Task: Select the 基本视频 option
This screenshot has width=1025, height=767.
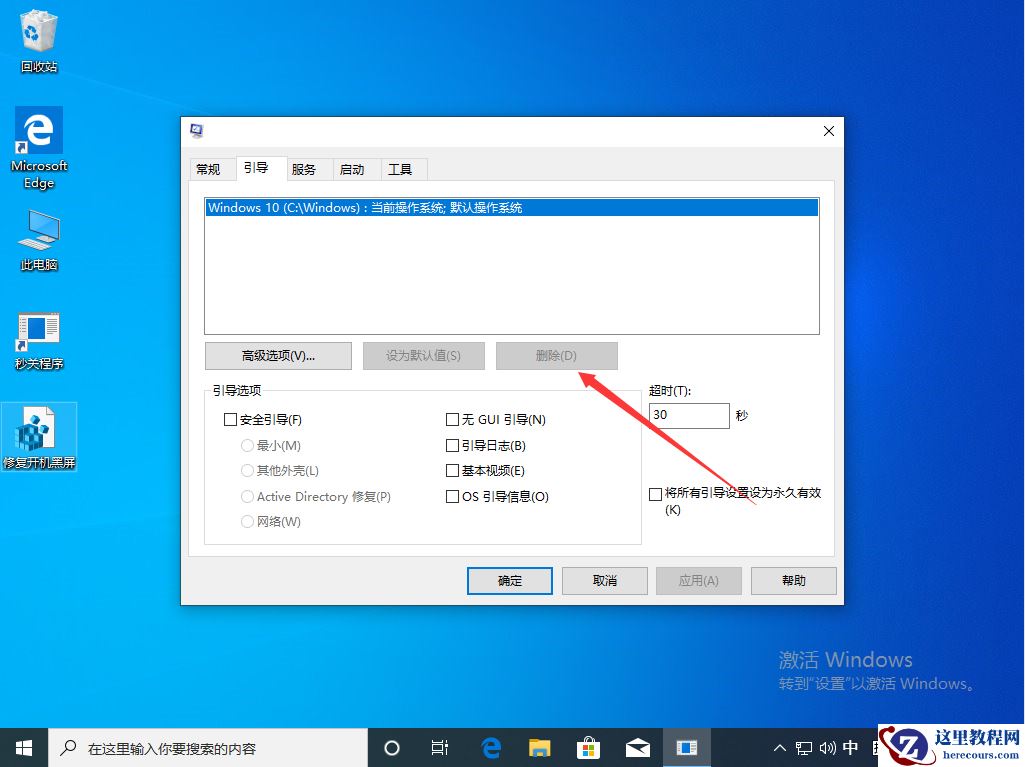Action: pyautogui.click(x=452, y=470)
